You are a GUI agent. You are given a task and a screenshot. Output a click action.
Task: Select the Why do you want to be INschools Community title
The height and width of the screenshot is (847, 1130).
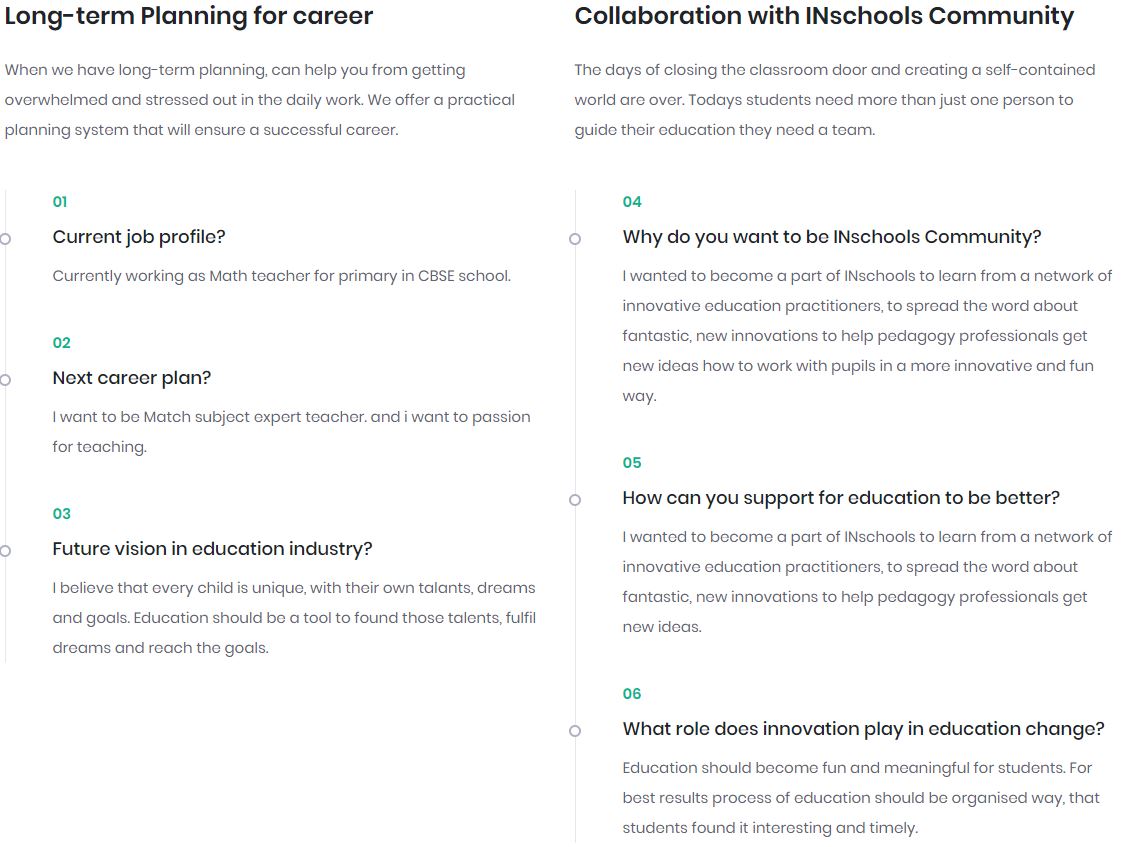point(832,237)
